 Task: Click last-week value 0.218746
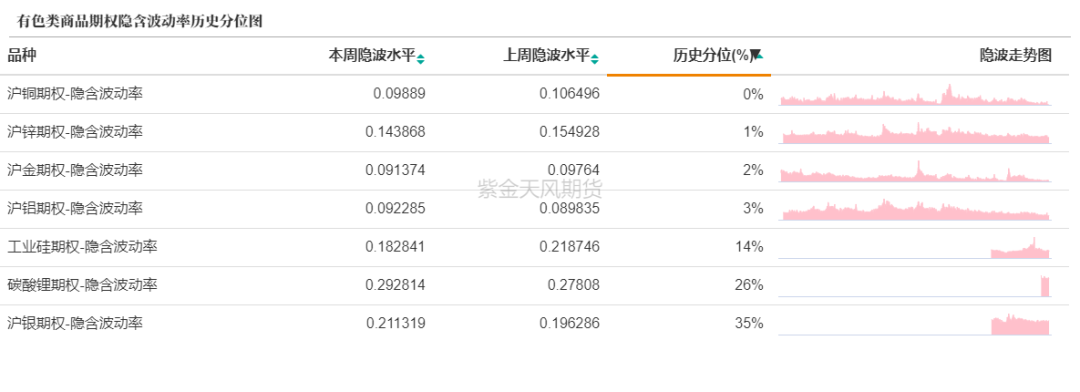point(570,247)
